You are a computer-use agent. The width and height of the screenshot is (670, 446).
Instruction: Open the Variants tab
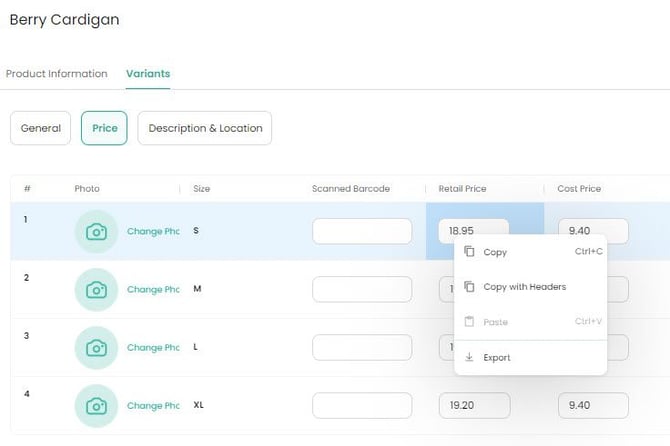(x=147, y=74)
